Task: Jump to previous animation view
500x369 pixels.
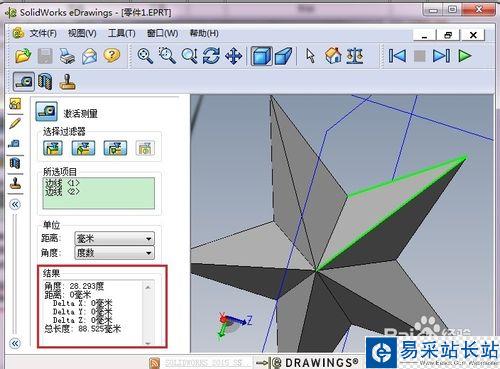Action: click(397, 56)
